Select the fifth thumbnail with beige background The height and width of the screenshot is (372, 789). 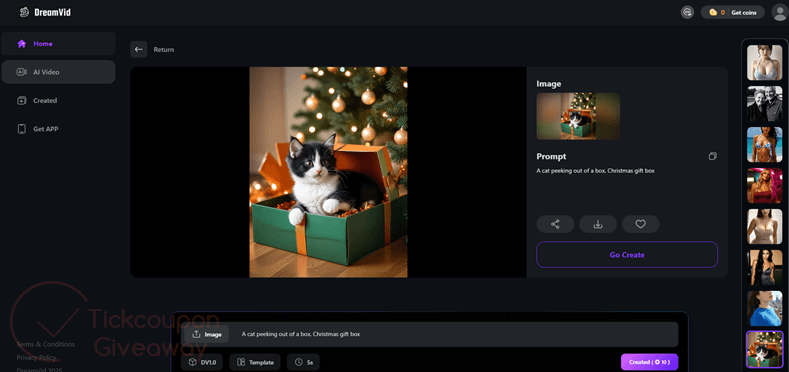pos(765,227)
